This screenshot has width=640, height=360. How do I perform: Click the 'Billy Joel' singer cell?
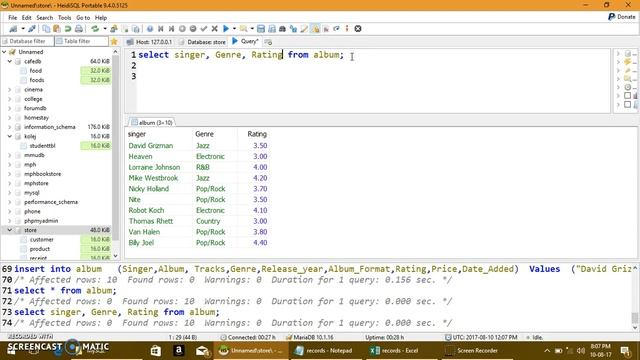click(x=159, y=242)
